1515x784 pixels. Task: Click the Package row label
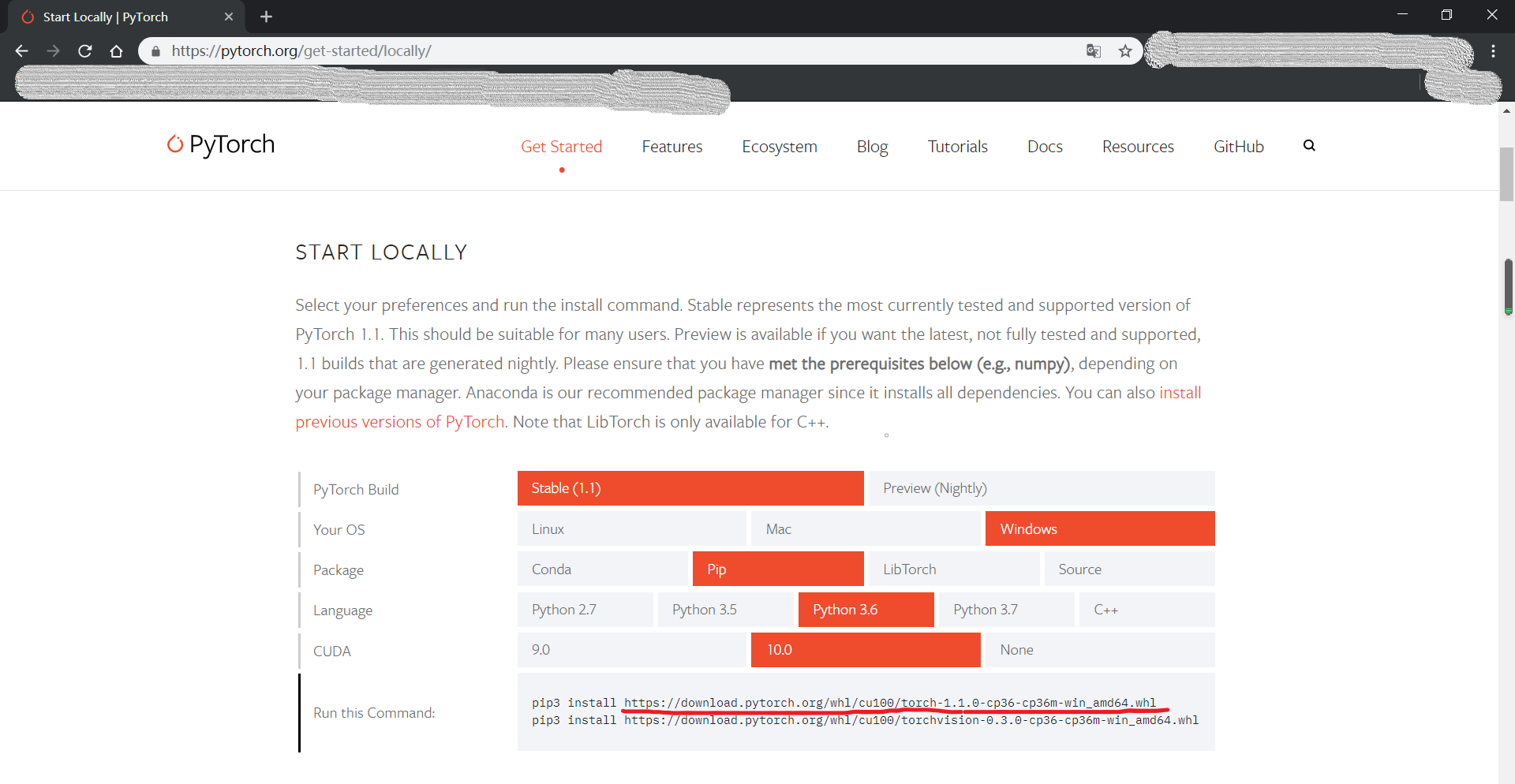click(338, 570)
